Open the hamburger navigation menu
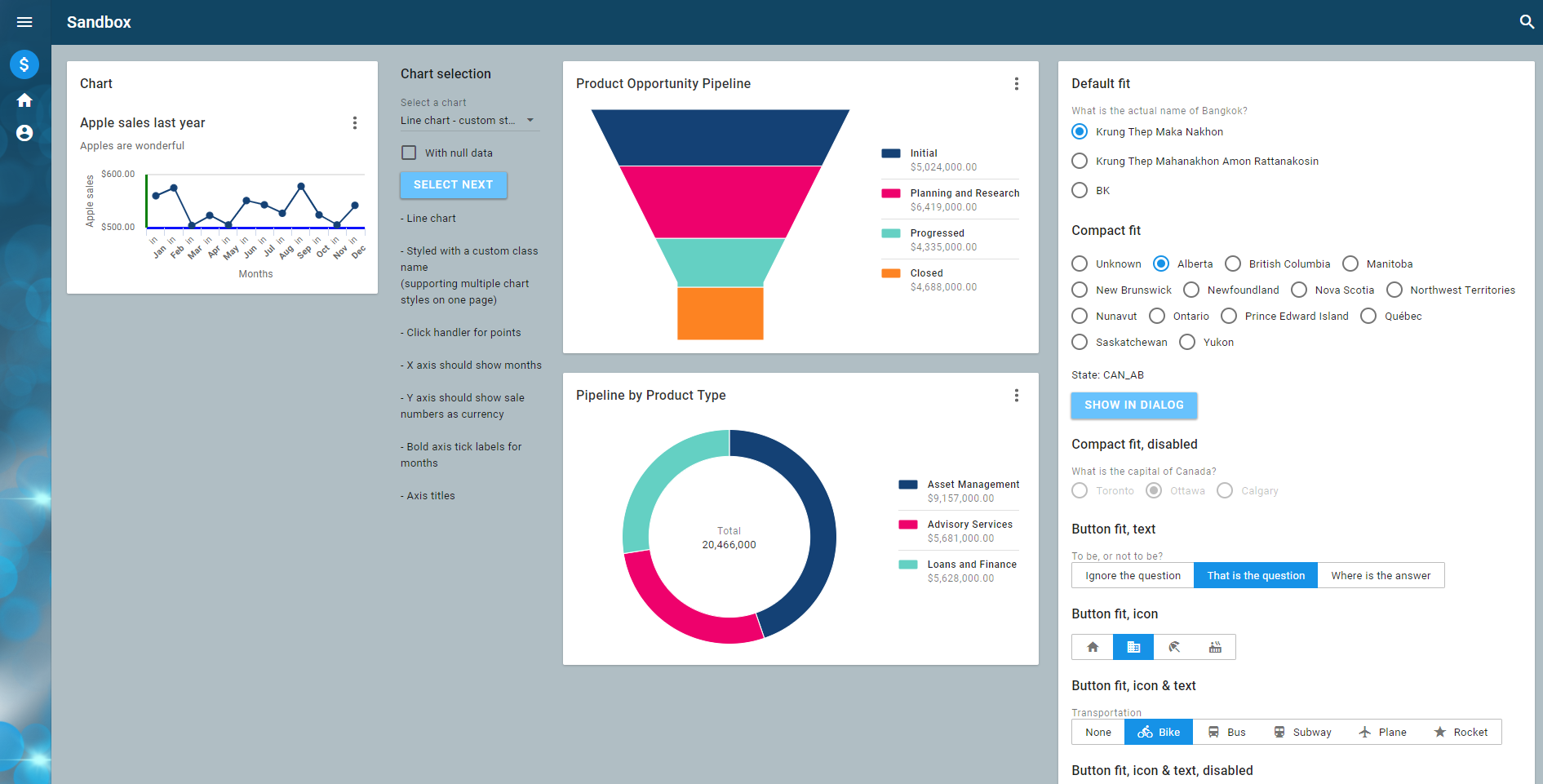 (24, 22)
